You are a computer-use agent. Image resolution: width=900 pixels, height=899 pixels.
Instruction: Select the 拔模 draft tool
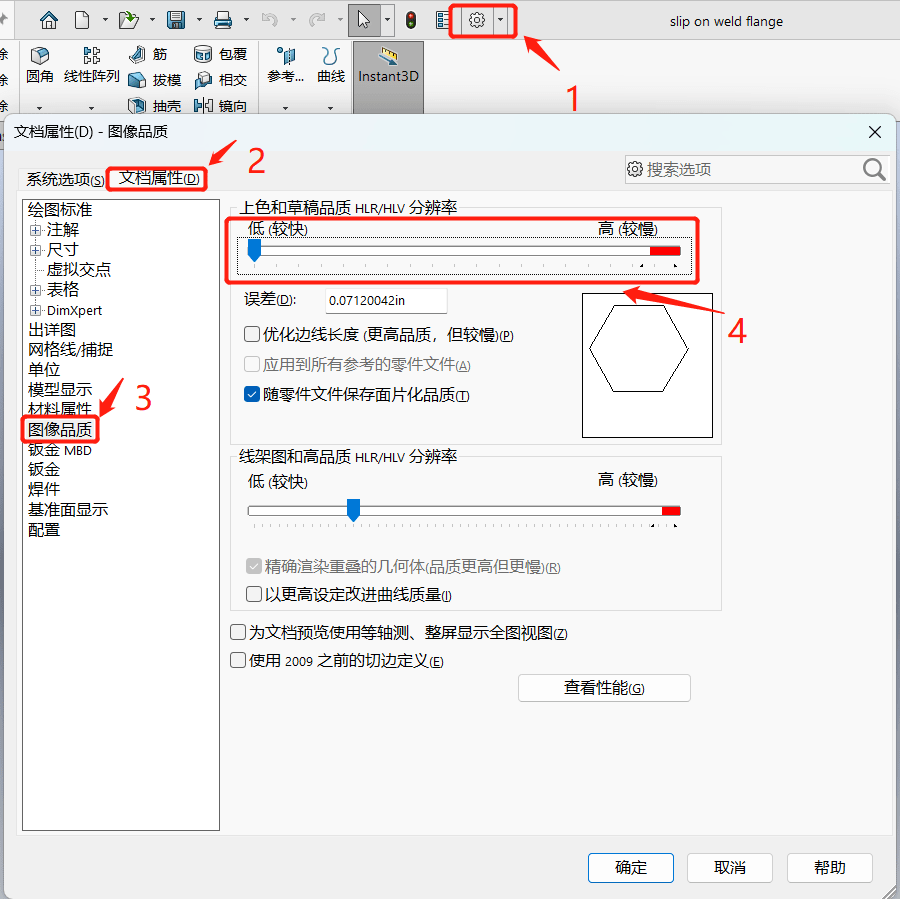pos(154,80)
